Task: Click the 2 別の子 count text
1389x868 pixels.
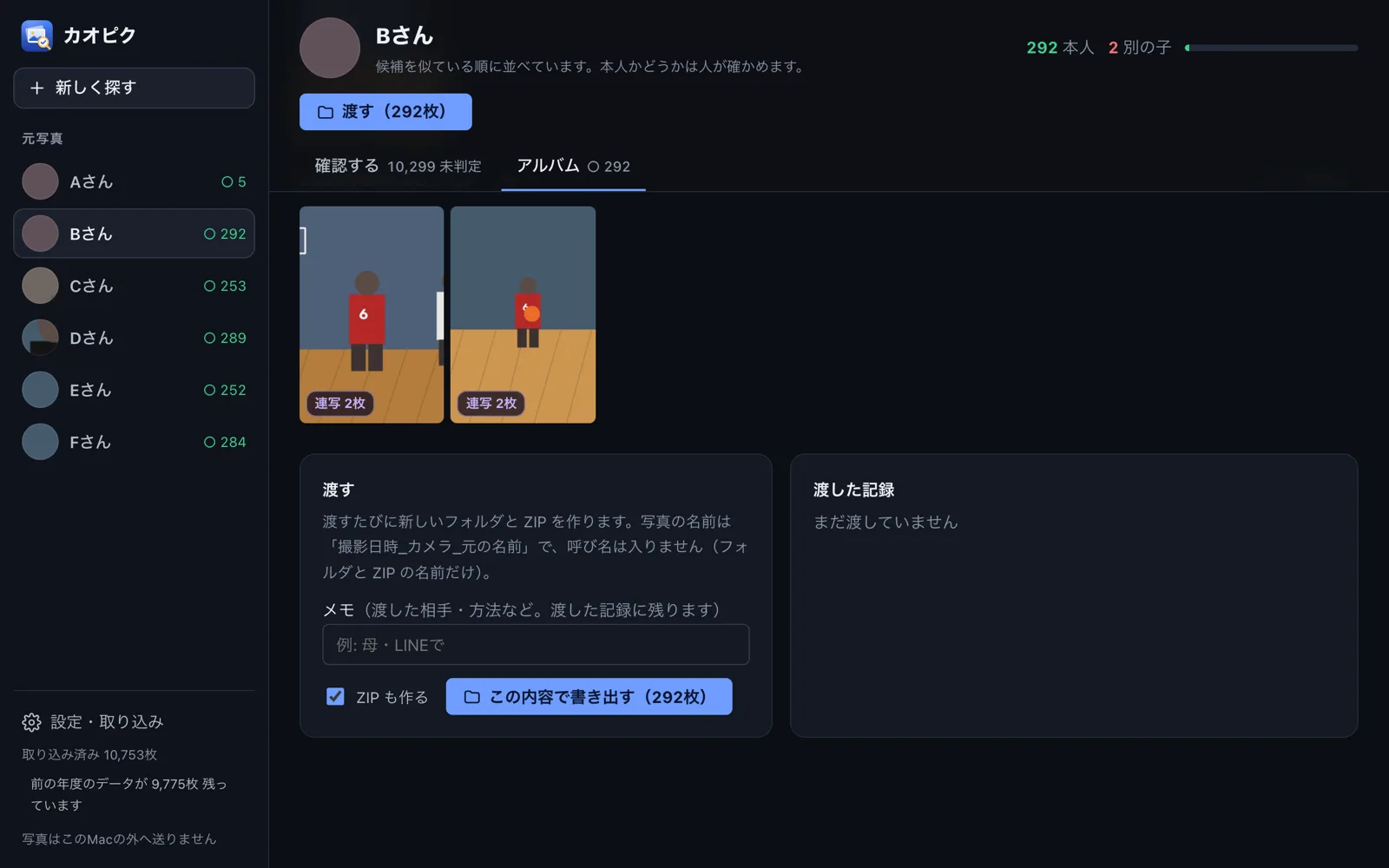Action: (x=1140, y=48)
